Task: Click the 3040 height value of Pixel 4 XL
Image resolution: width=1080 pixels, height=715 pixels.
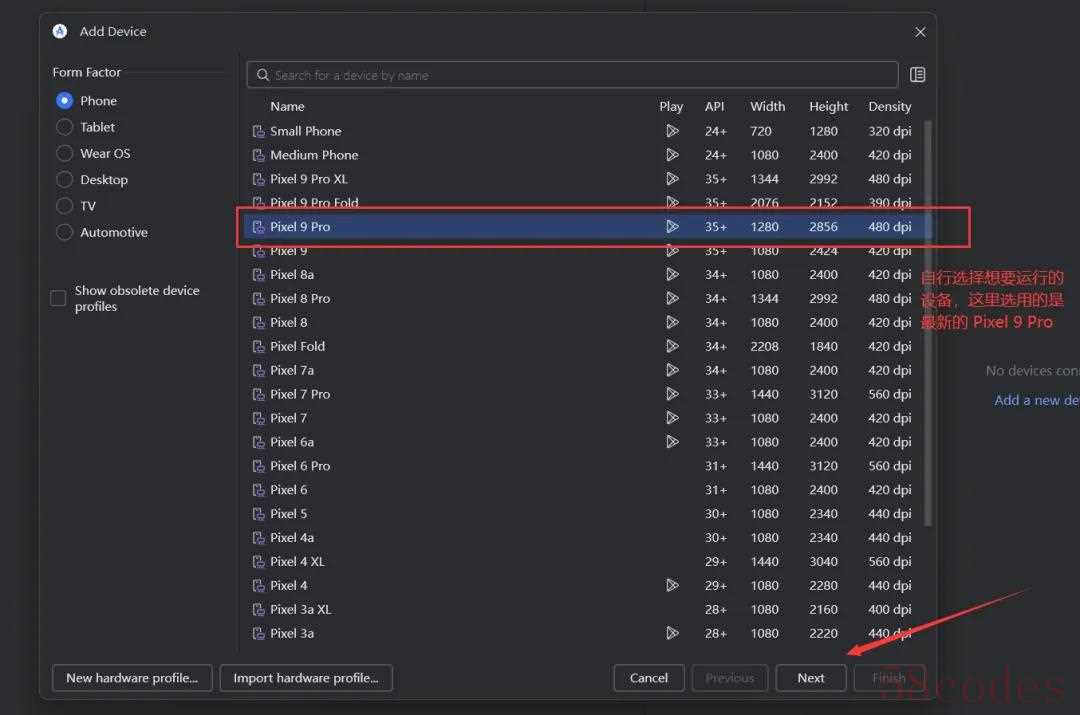Action: [x=823, y=561]
